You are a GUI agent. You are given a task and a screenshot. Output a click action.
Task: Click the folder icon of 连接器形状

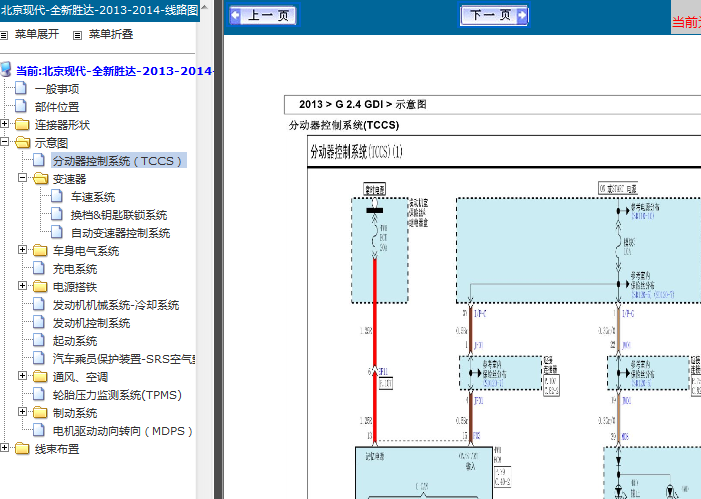point(22,124)
